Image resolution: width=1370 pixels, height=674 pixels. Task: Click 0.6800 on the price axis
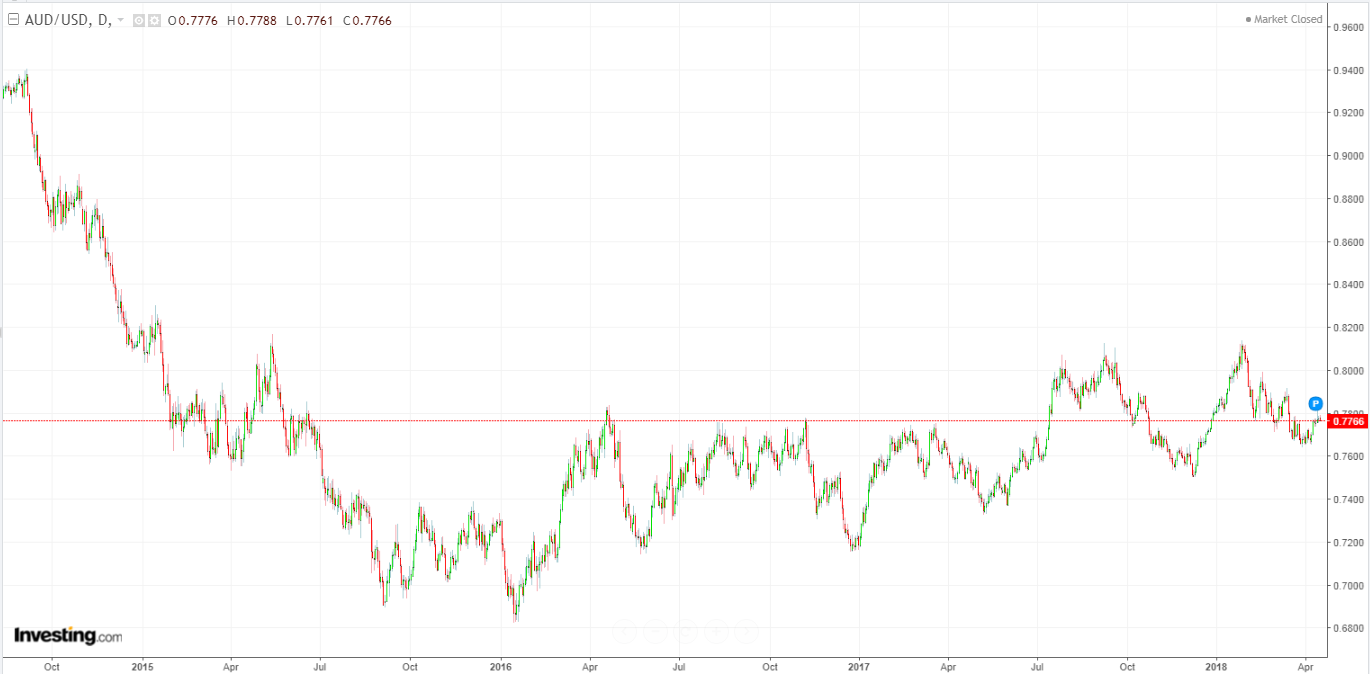point(1347,628)
